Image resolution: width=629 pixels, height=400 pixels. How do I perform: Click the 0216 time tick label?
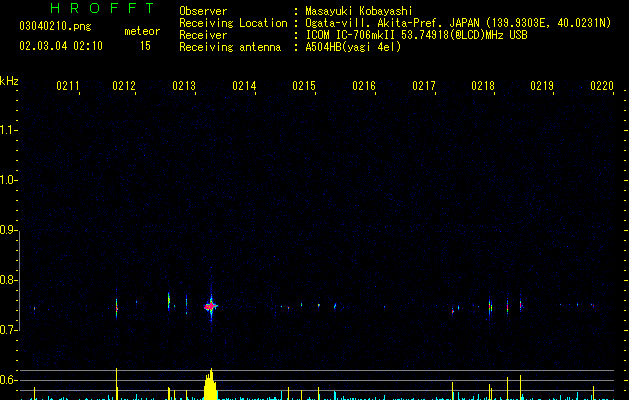click(x=364, y=85)
